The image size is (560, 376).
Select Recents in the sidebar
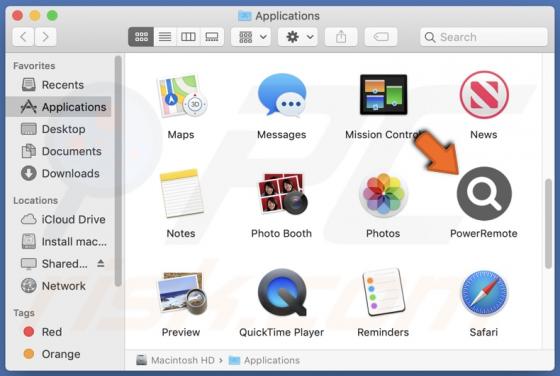click(x=59, y=85)
